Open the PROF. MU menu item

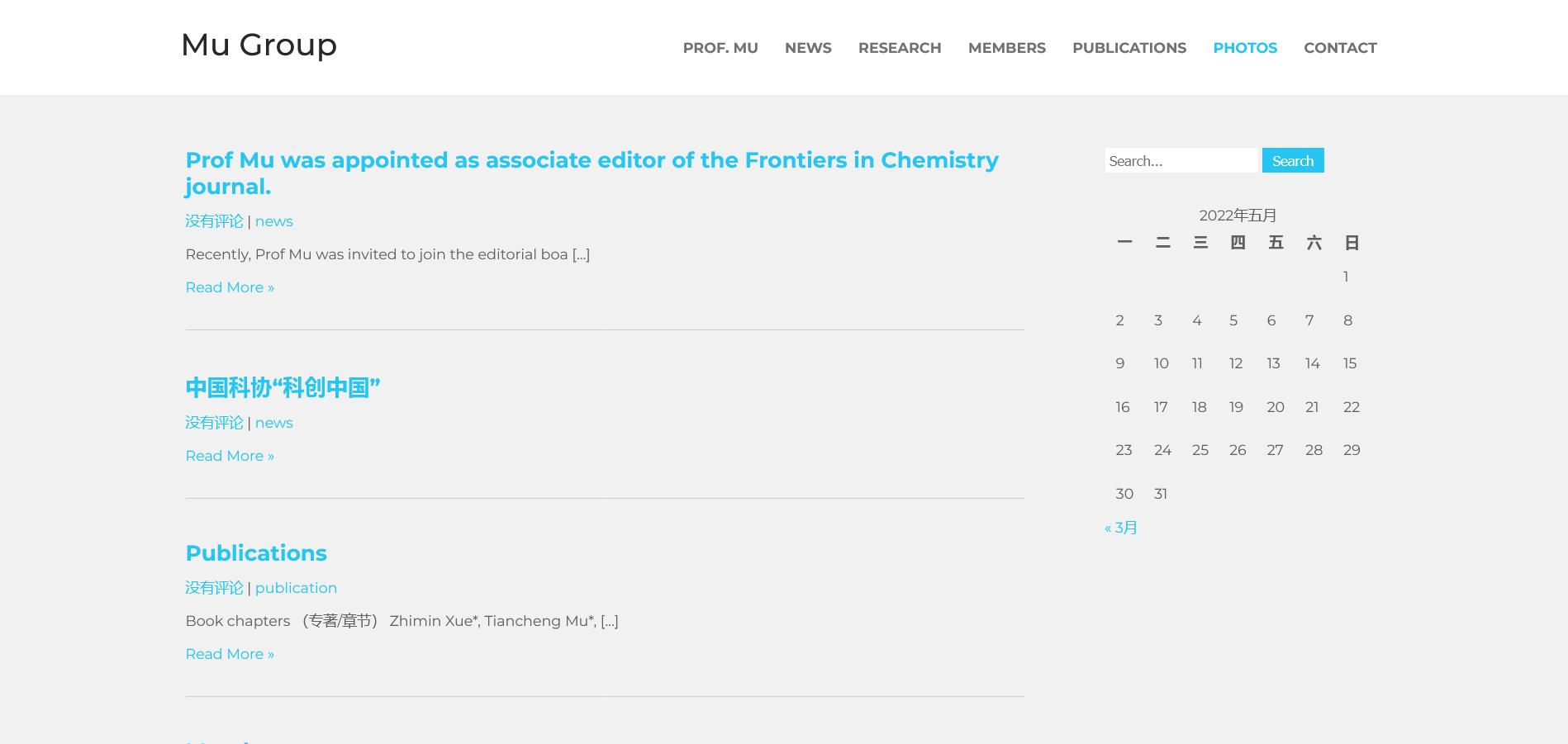pos(720,48)
